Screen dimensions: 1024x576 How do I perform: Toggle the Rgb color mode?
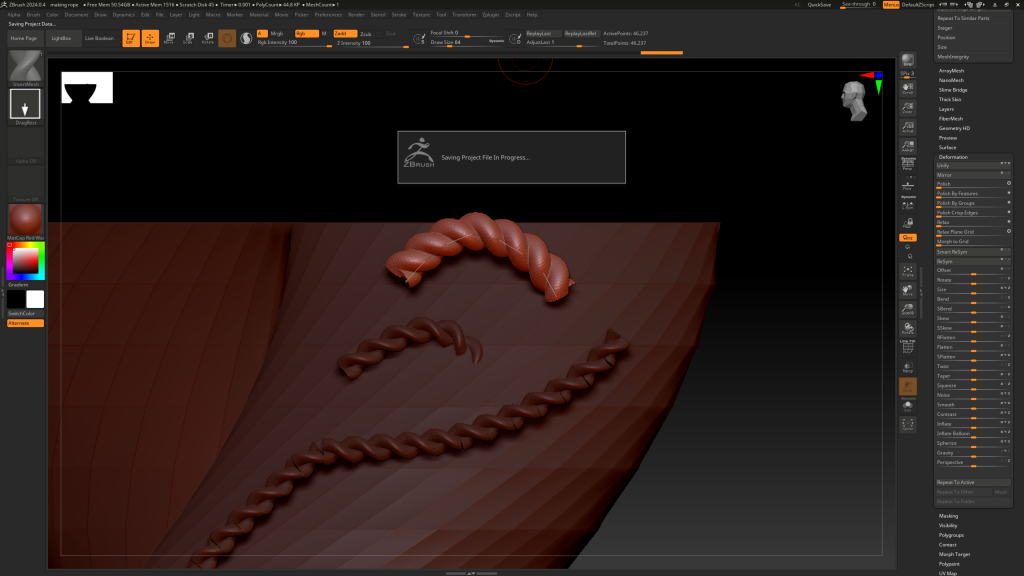coord(305,33)
